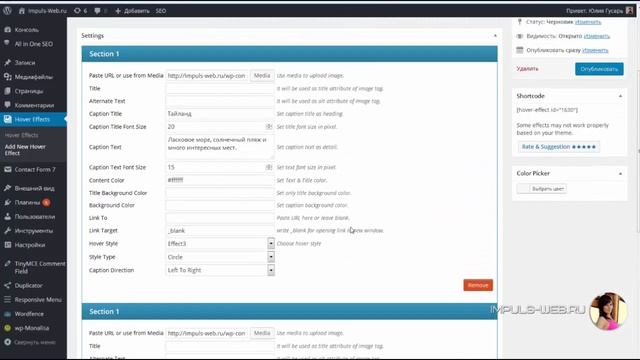Click the Hover Effects menu icon
640x360 pixels.
pos(7,119)
